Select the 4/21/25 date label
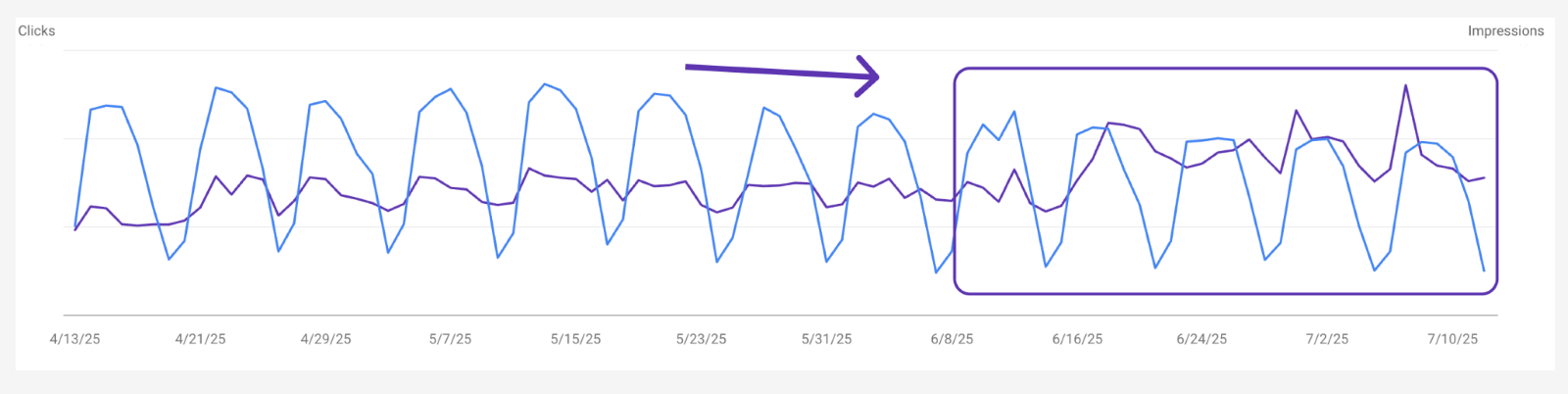The width and height of the screenshot is (1568, 394). 200,339
